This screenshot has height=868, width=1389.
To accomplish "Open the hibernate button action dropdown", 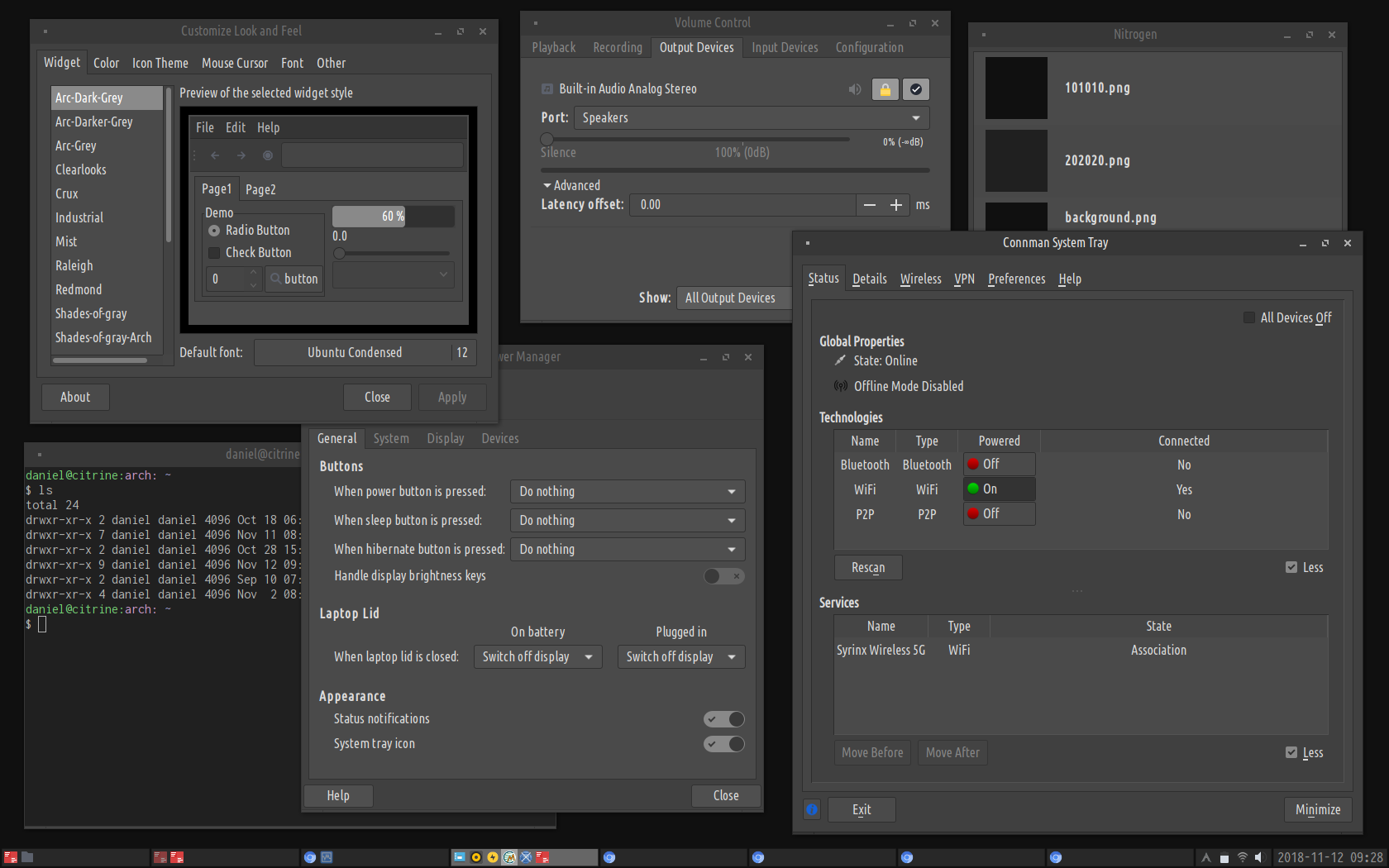I will [628, 550].
